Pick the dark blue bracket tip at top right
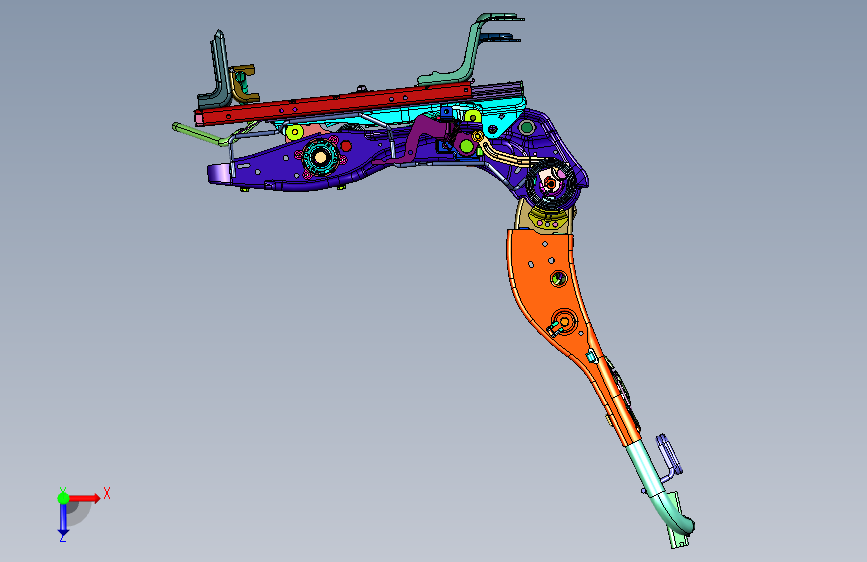Image resolution: width=867 pixels, height=562 pixels. (500, 38)
